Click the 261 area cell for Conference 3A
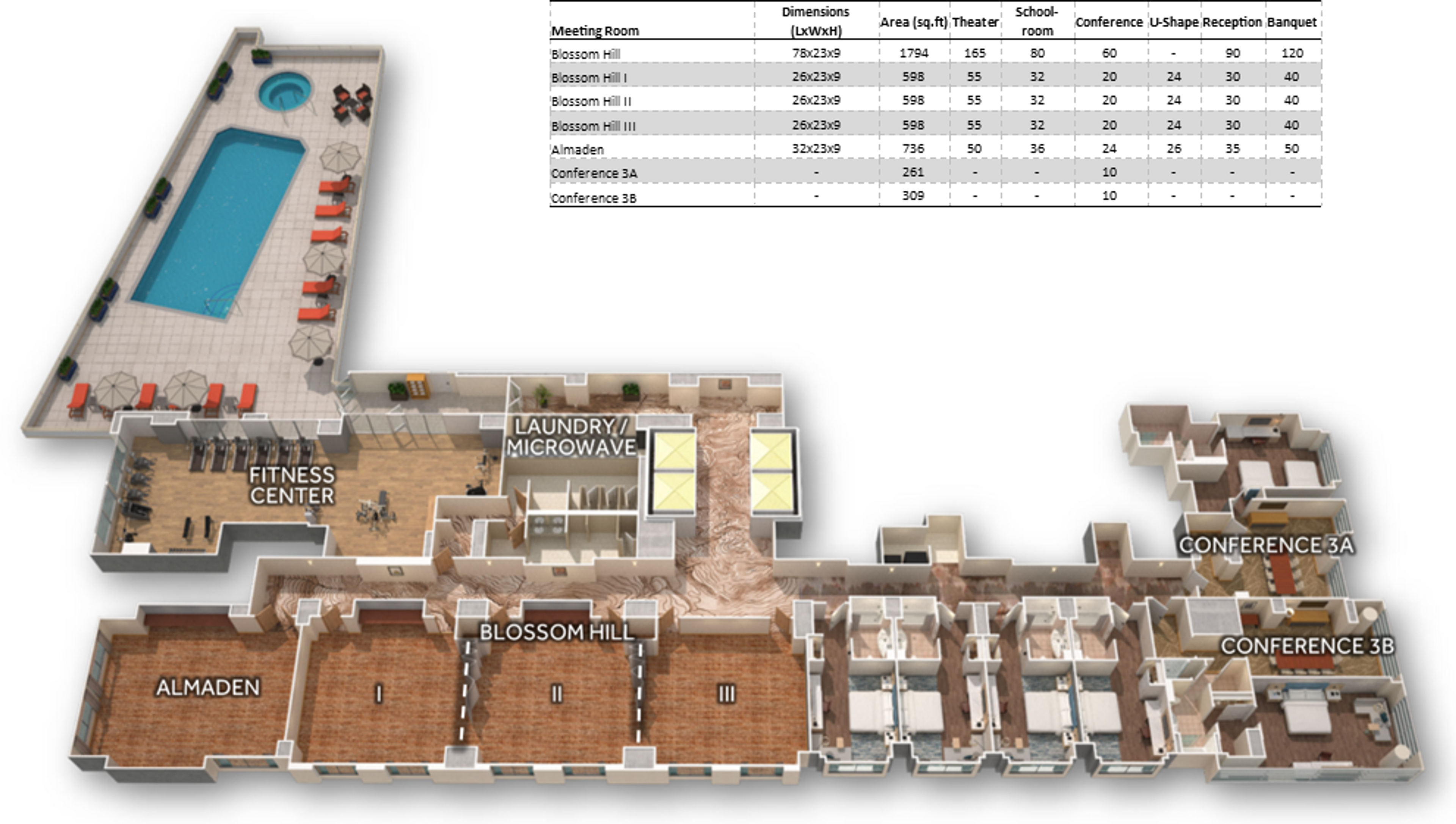Screen dimensions: 1456x824 tap(914, 172)
